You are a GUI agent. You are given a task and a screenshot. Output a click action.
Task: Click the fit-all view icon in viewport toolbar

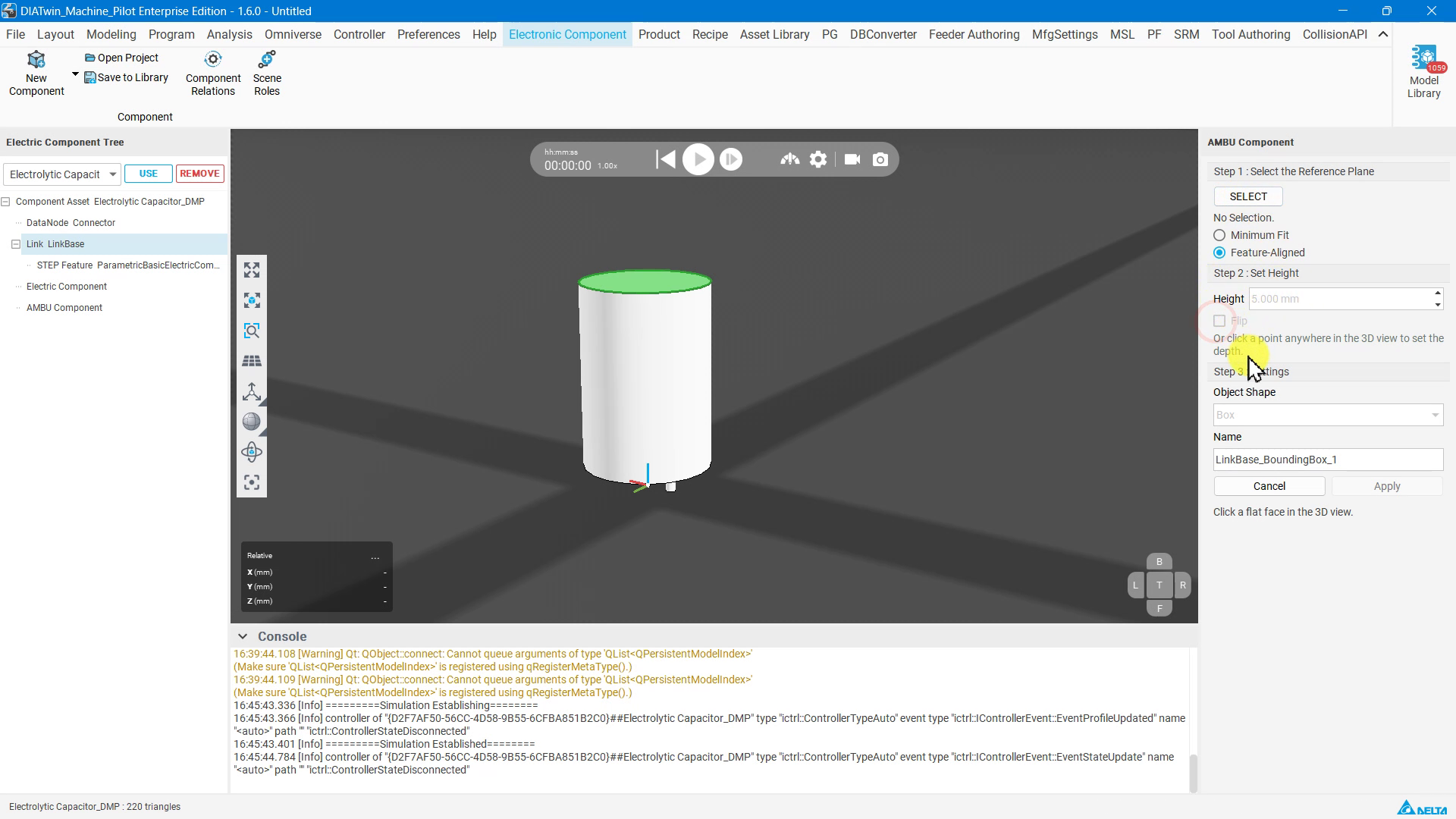point(252,270)
